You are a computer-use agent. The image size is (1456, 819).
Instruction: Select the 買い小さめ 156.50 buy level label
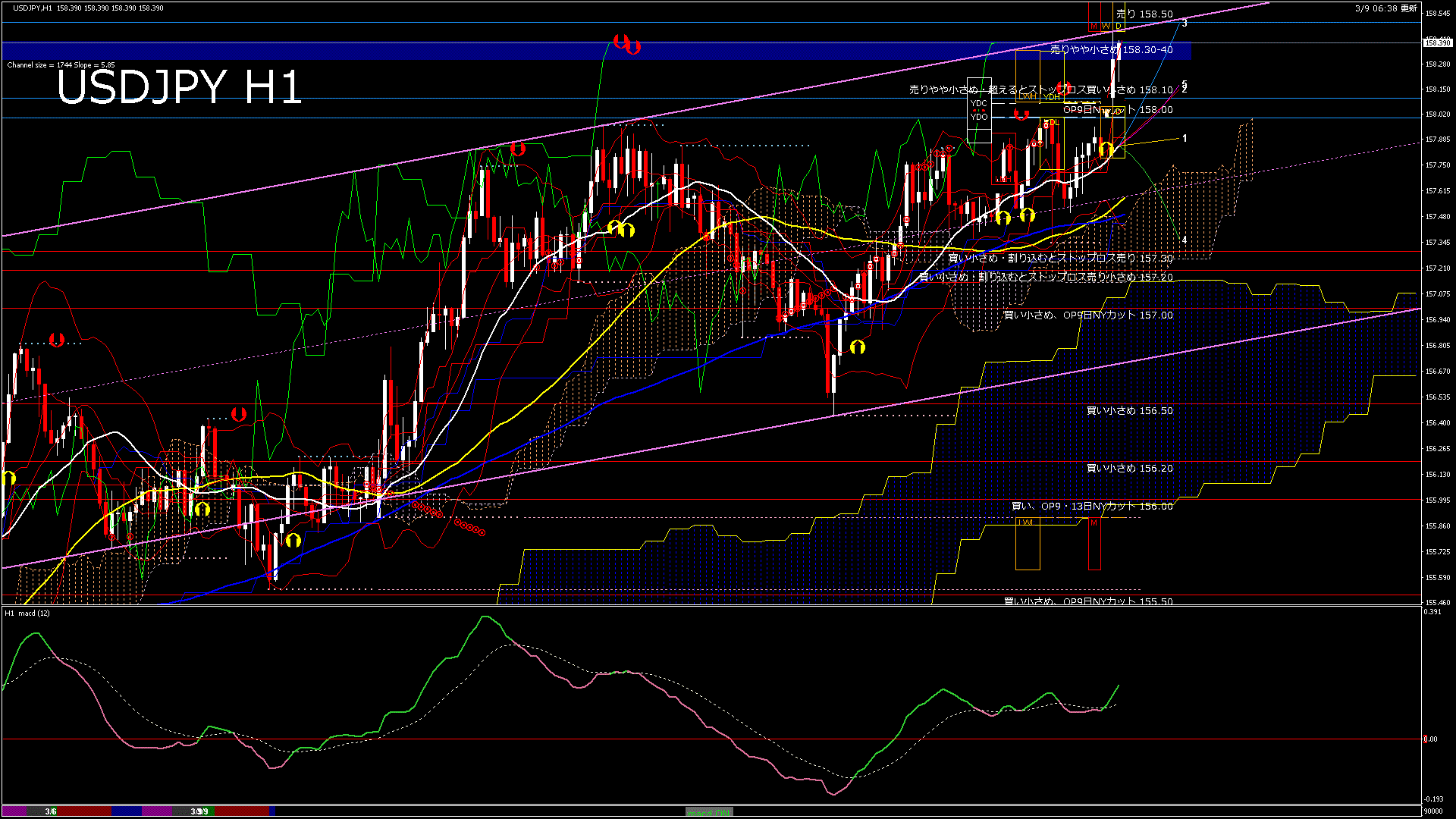point(1129,410)
